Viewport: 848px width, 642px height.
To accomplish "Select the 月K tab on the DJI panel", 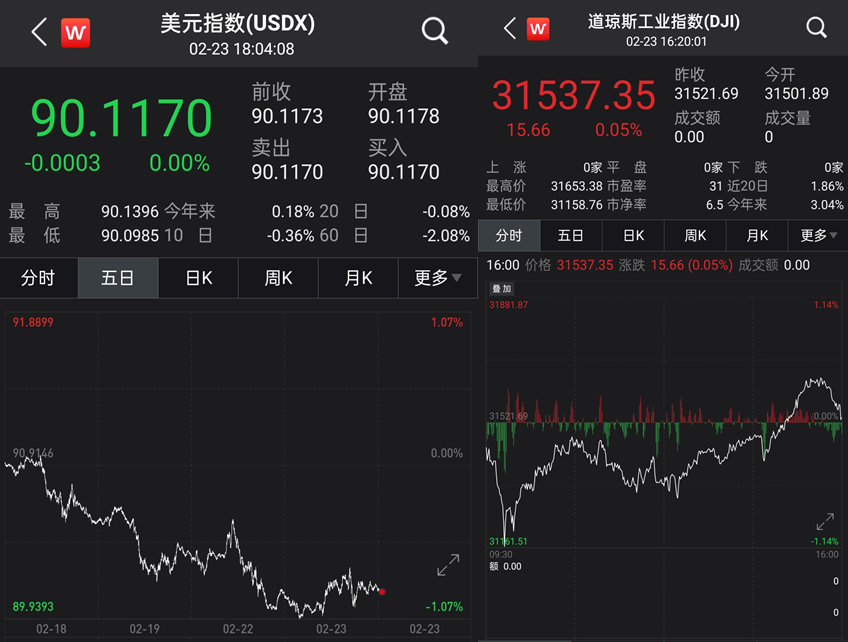I will [756, 235].
